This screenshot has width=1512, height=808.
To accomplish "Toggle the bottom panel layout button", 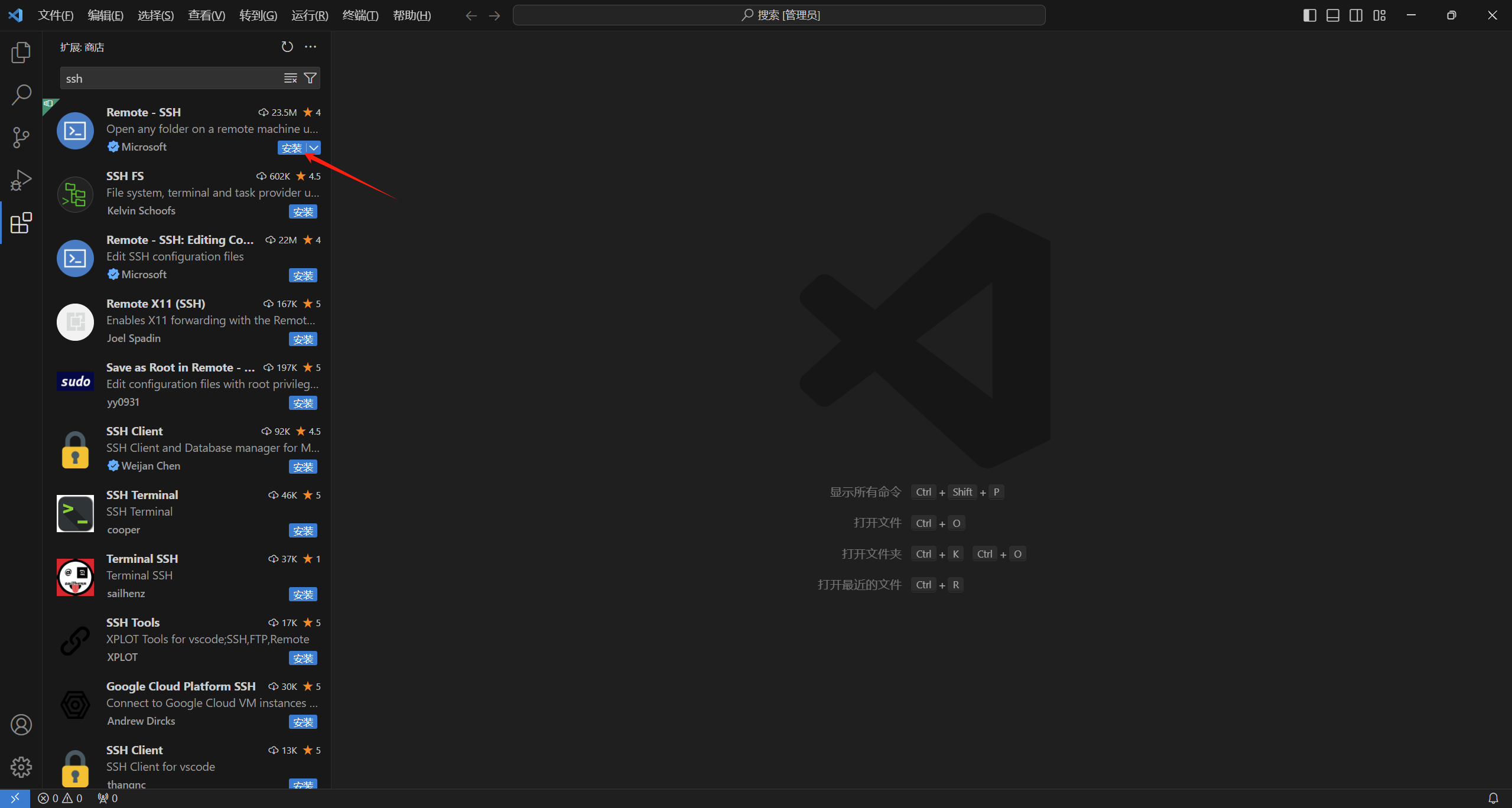I will [1332, 15].
